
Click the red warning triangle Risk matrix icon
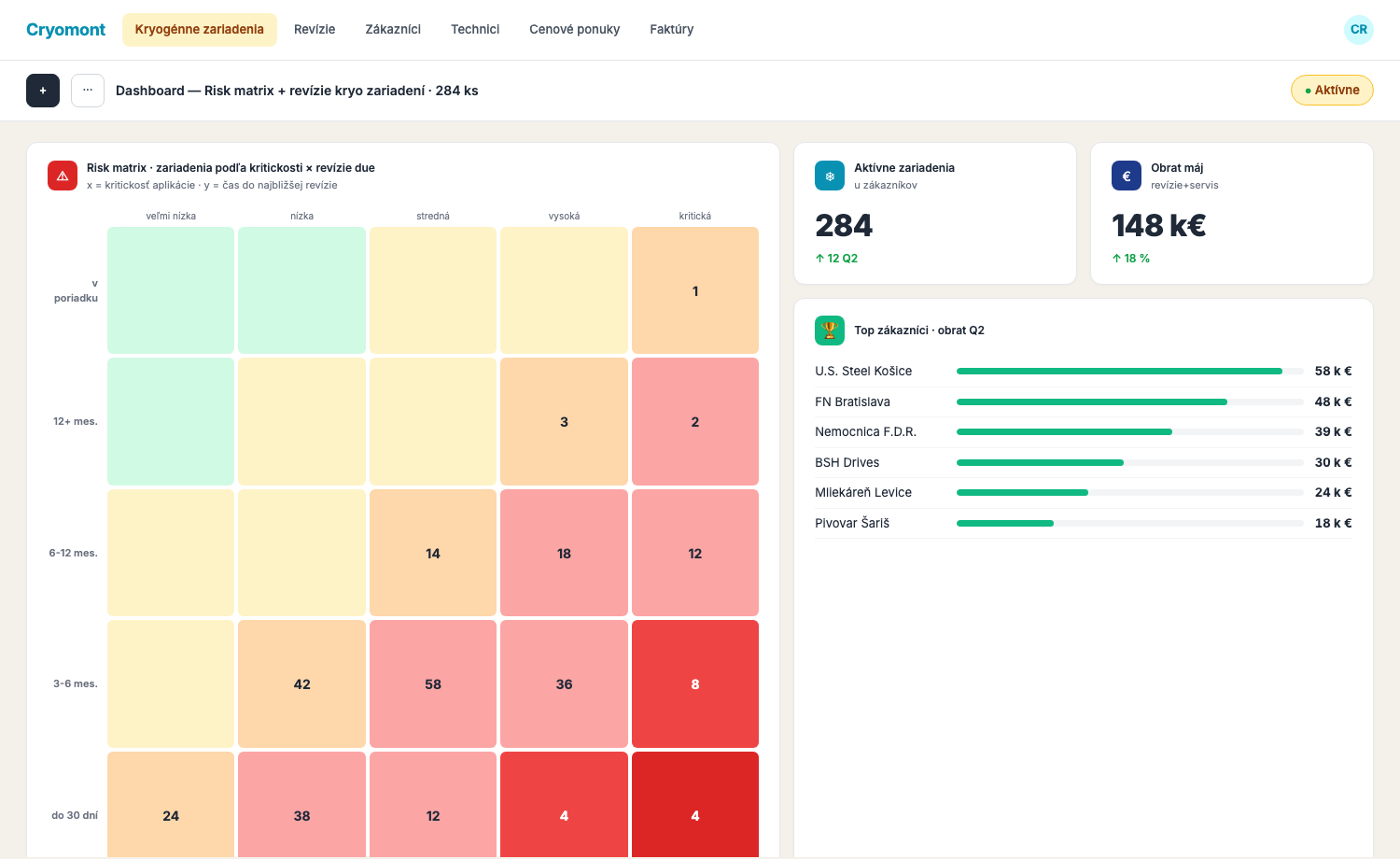coord(63,176)
